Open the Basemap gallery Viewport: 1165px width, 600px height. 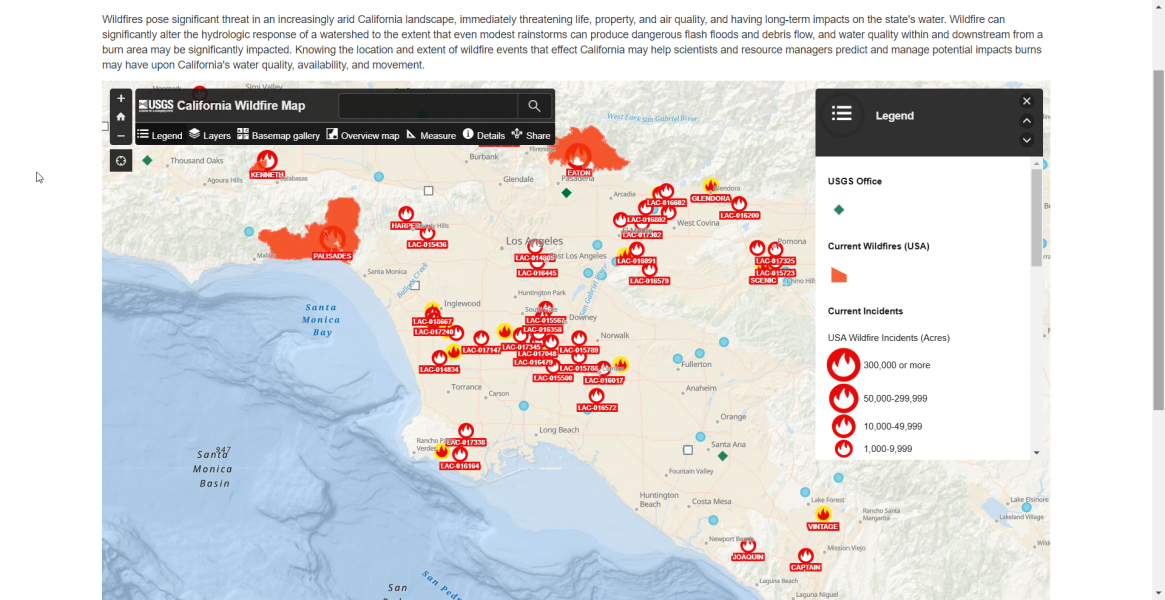tap(278, 135)
